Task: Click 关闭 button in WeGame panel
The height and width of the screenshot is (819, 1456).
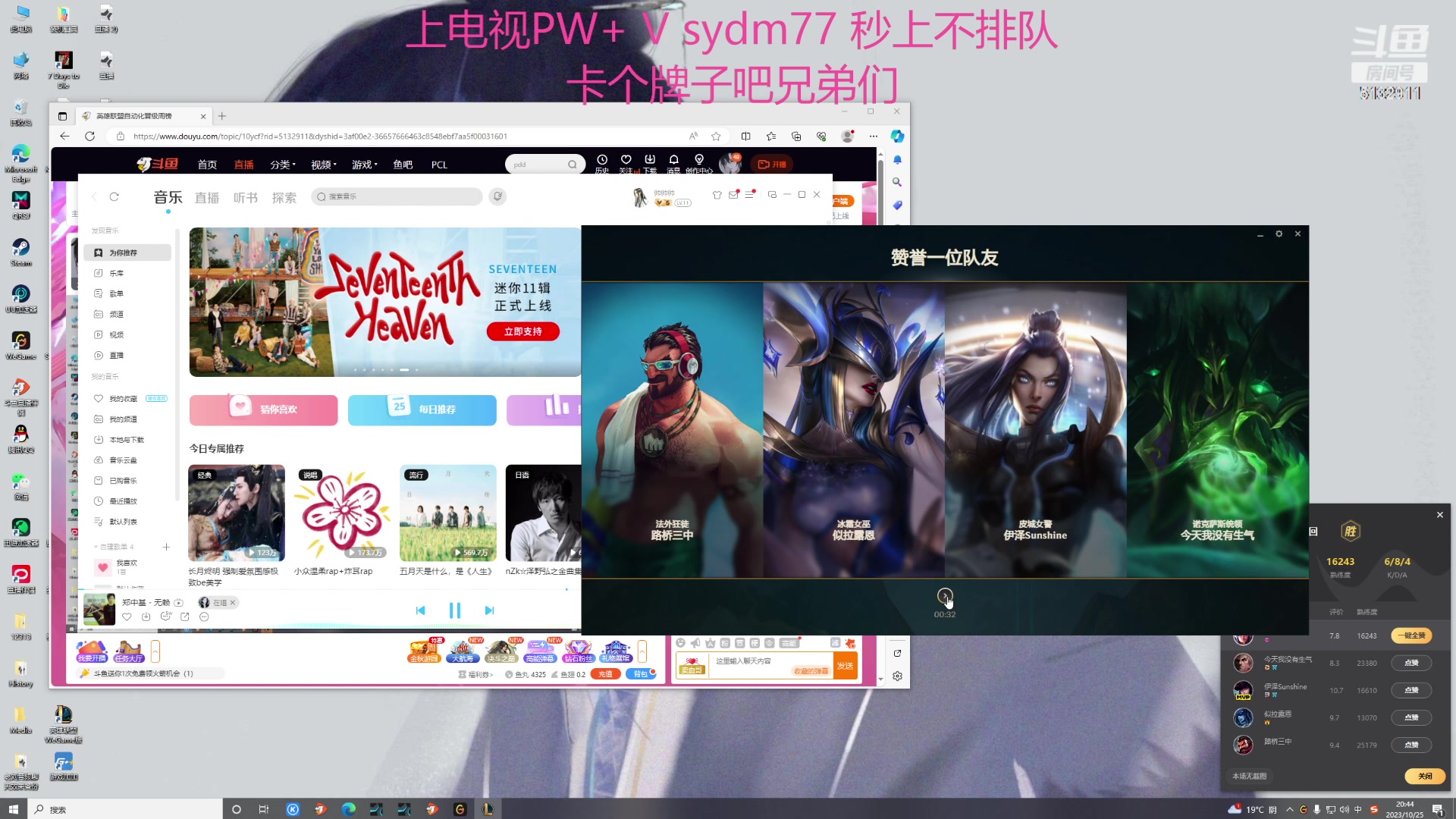Action: click(x=1425, y=776)
